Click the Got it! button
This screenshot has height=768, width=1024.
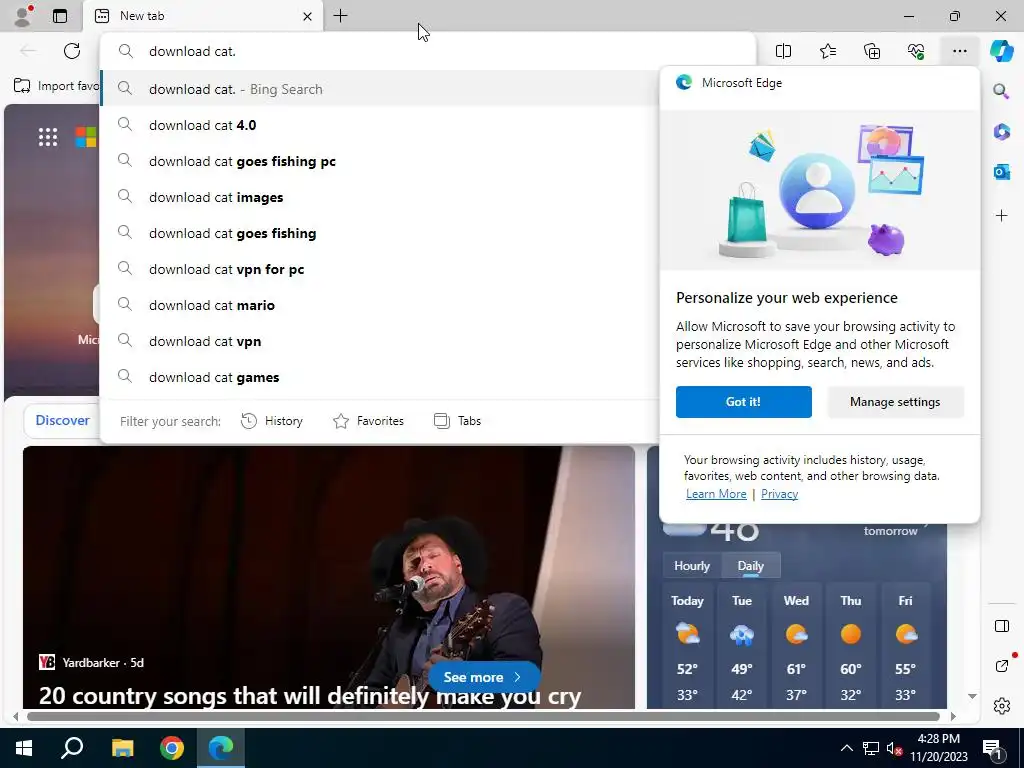click(743, 402)
